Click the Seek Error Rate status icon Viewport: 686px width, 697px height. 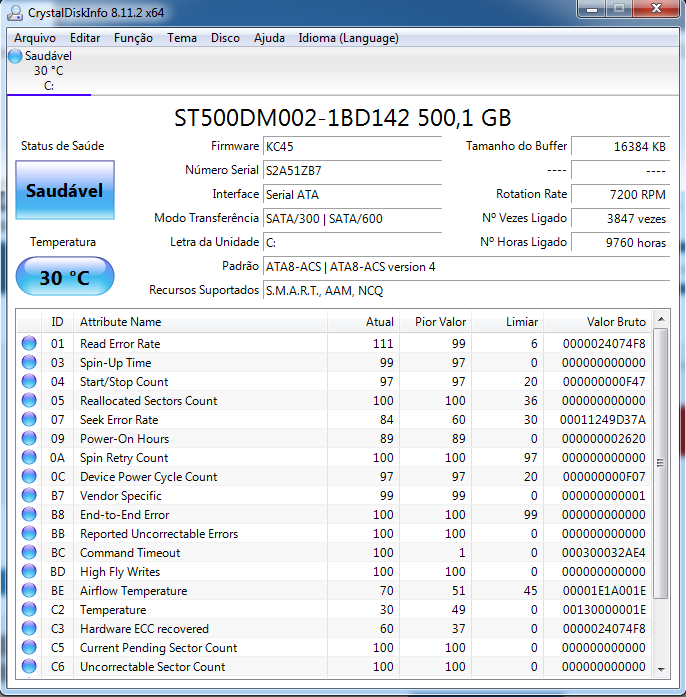coord(29,419)
